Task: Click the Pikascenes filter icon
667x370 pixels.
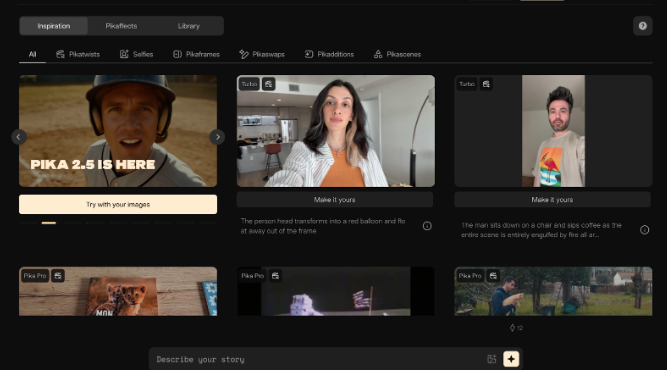Action: [x=378, y=54]
